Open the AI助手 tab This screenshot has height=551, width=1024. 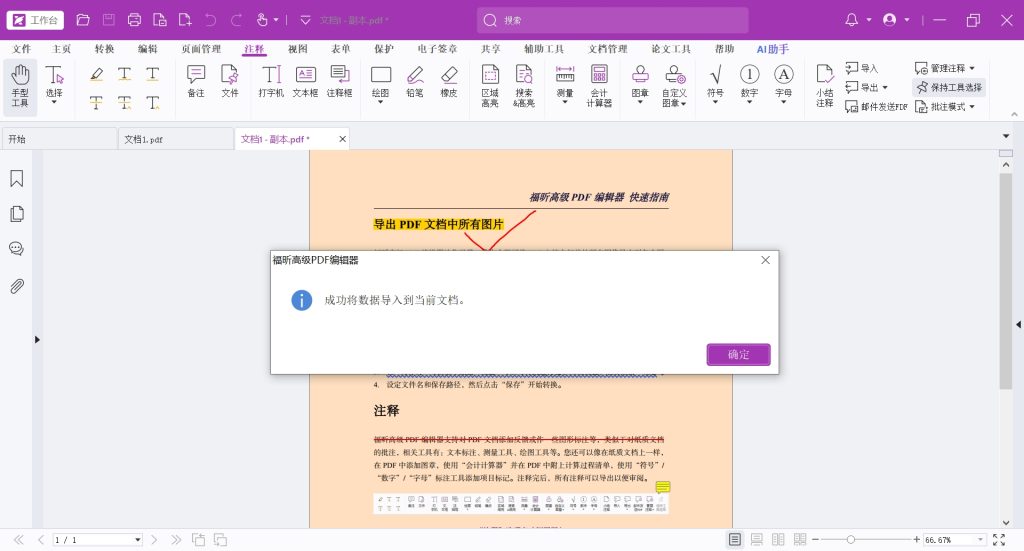pyautogui.click(x=773, y=49)
